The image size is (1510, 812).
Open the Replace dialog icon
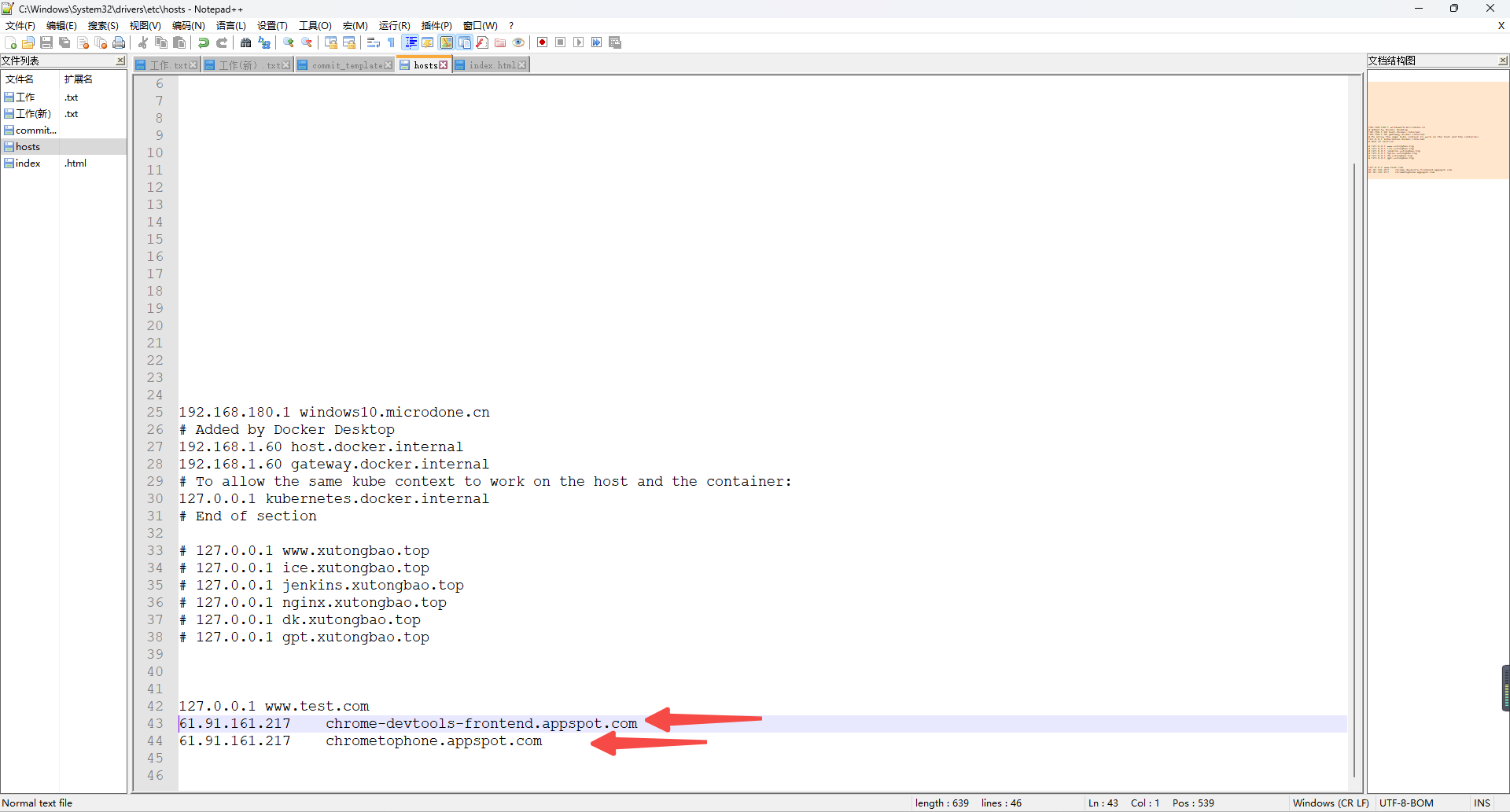tap(264, 42)
